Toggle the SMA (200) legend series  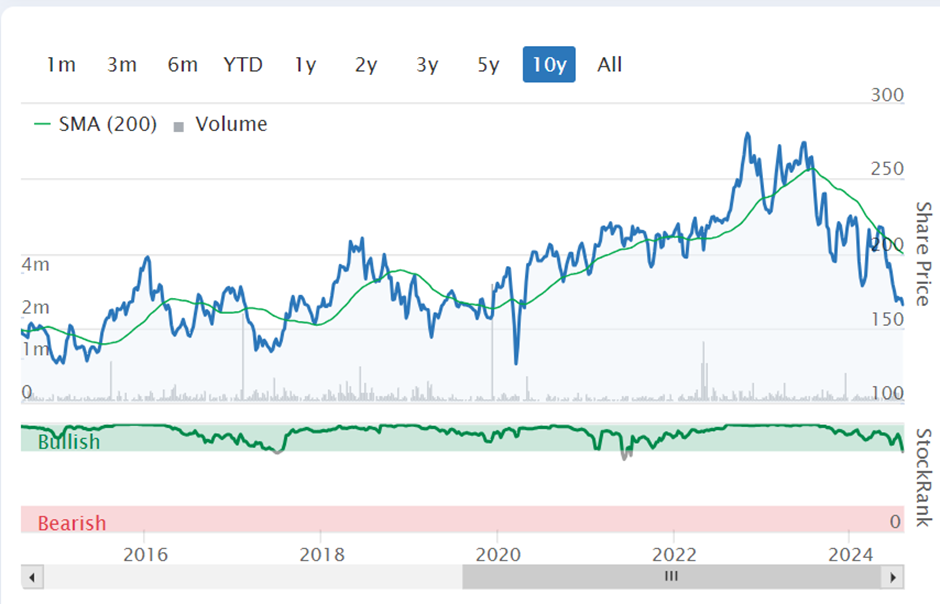[x=96, y=124]
